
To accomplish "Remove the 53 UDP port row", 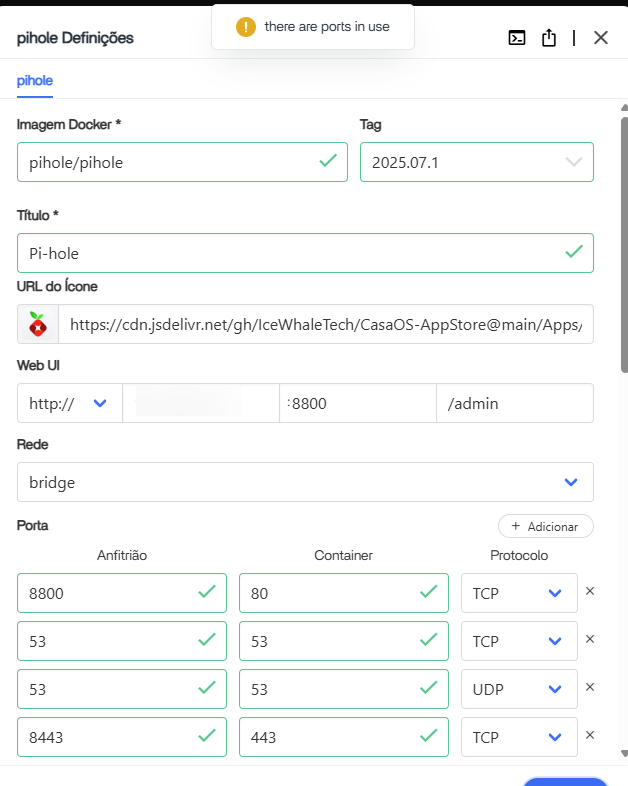I will [x=589, y=688].
